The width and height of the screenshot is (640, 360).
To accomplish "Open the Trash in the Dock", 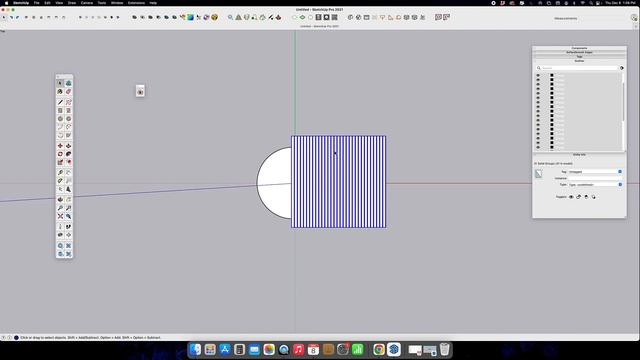I will [444, 350].
